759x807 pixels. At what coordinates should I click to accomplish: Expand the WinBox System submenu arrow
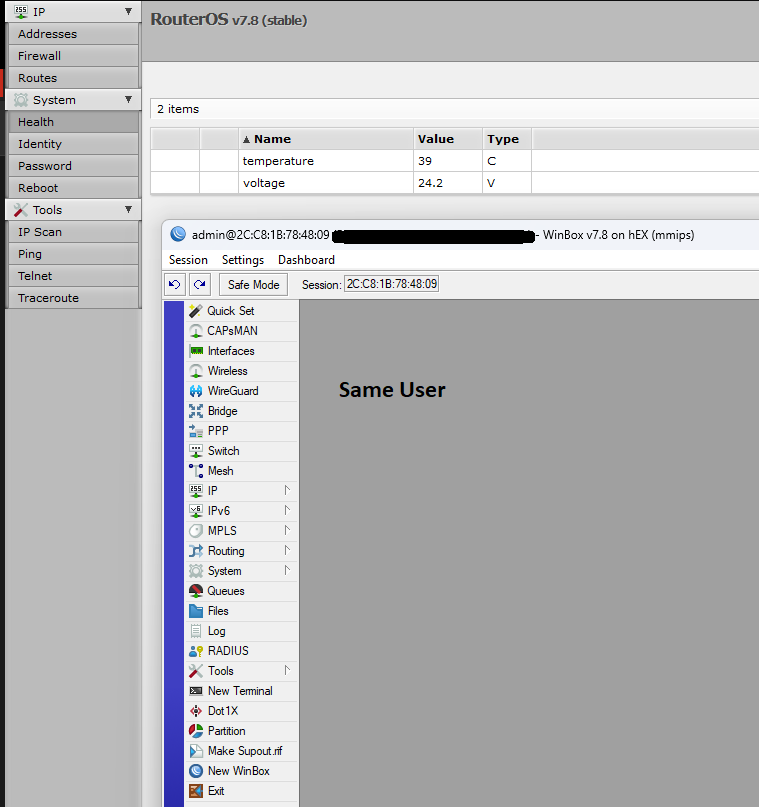point(287,571)
